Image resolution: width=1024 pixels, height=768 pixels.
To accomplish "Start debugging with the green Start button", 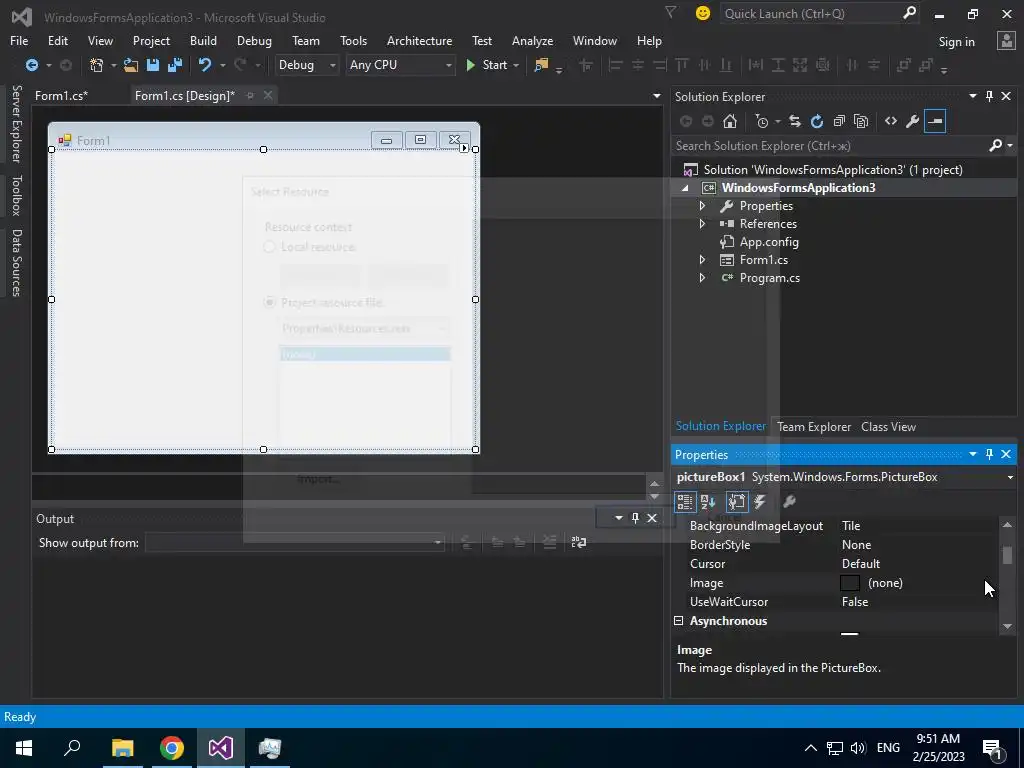I will pos(488,65).
